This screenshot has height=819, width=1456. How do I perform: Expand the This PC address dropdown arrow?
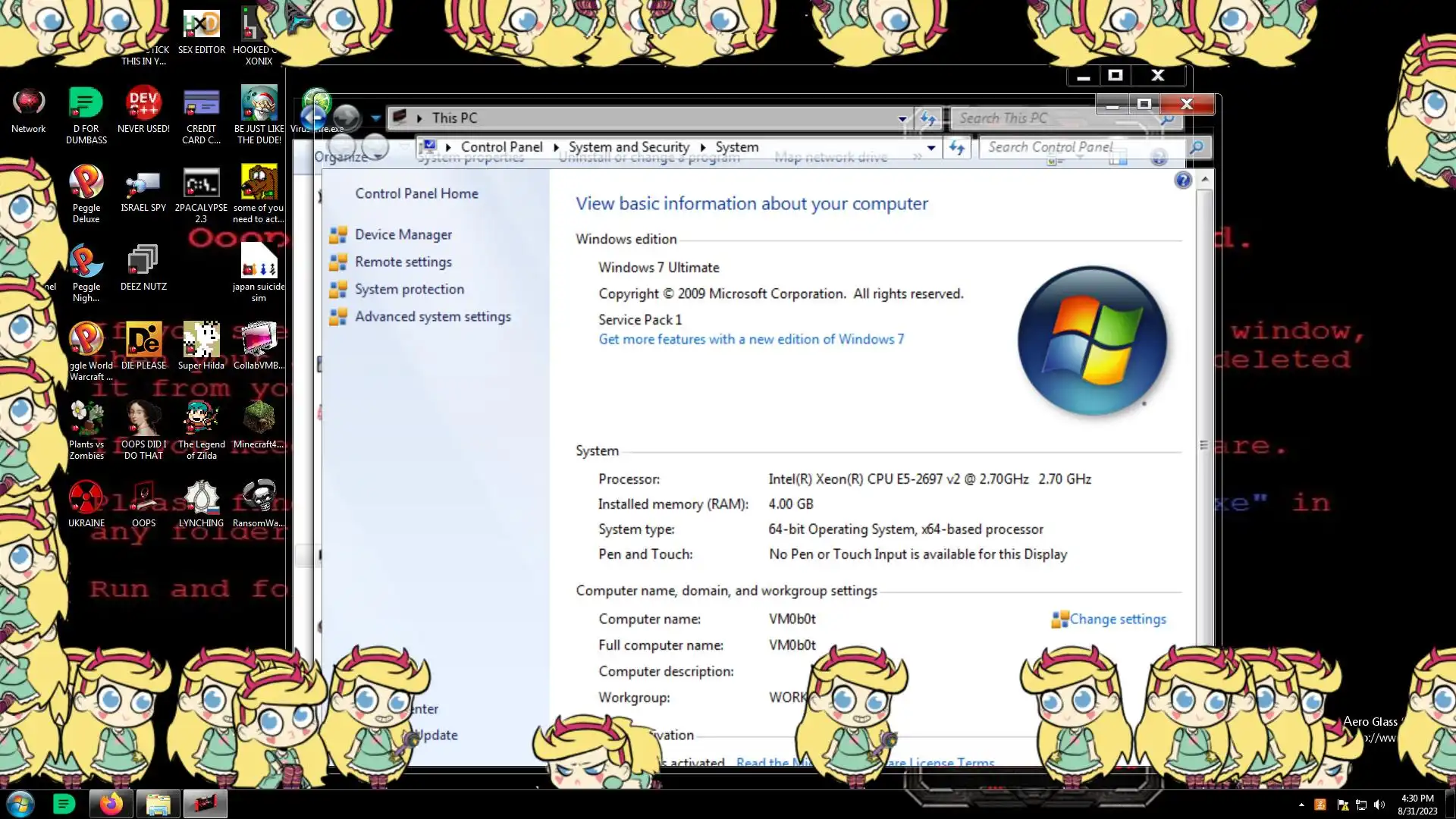coord(902,119)
